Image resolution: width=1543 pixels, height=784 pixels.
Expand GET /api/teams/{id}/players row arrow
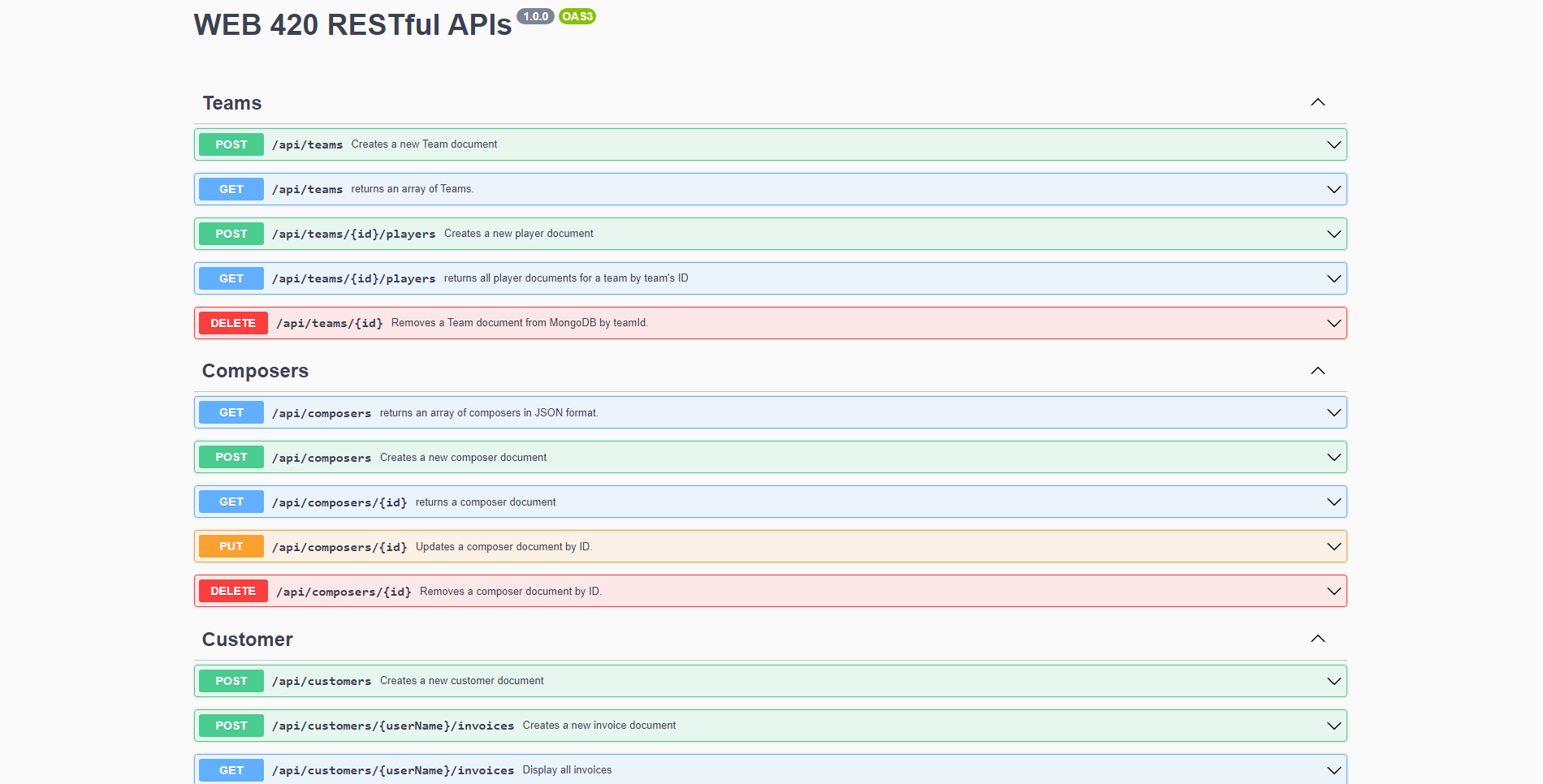(1333, 278)
